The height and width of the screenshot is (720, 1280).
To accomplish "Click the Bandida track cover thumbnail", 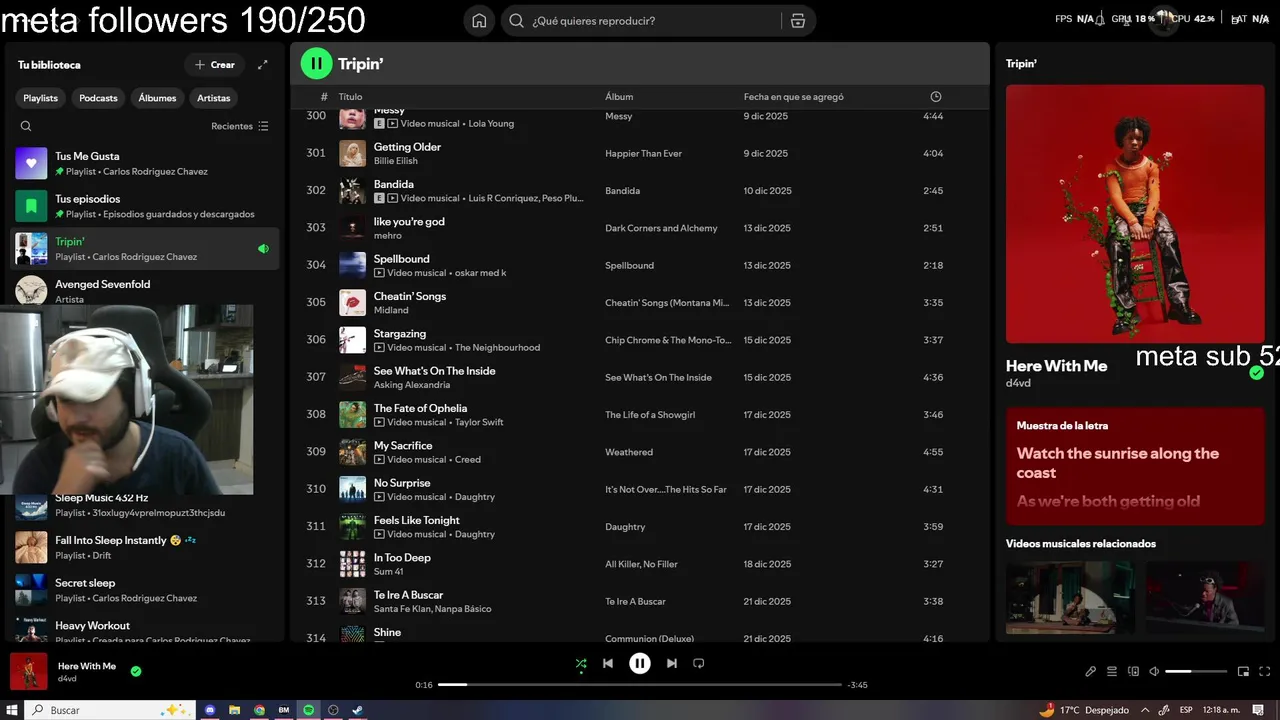I will 352,191.
